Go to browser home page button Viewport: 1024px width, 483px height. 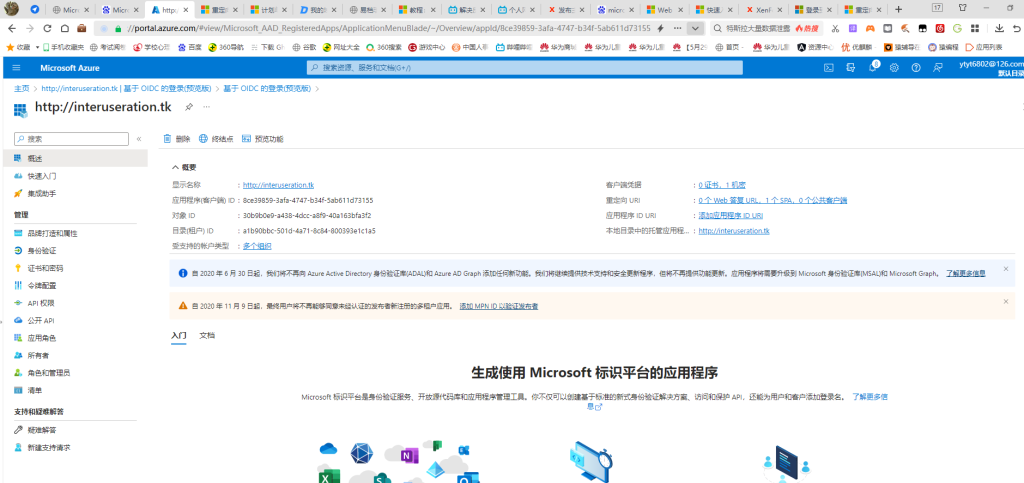tap(65, 29)
